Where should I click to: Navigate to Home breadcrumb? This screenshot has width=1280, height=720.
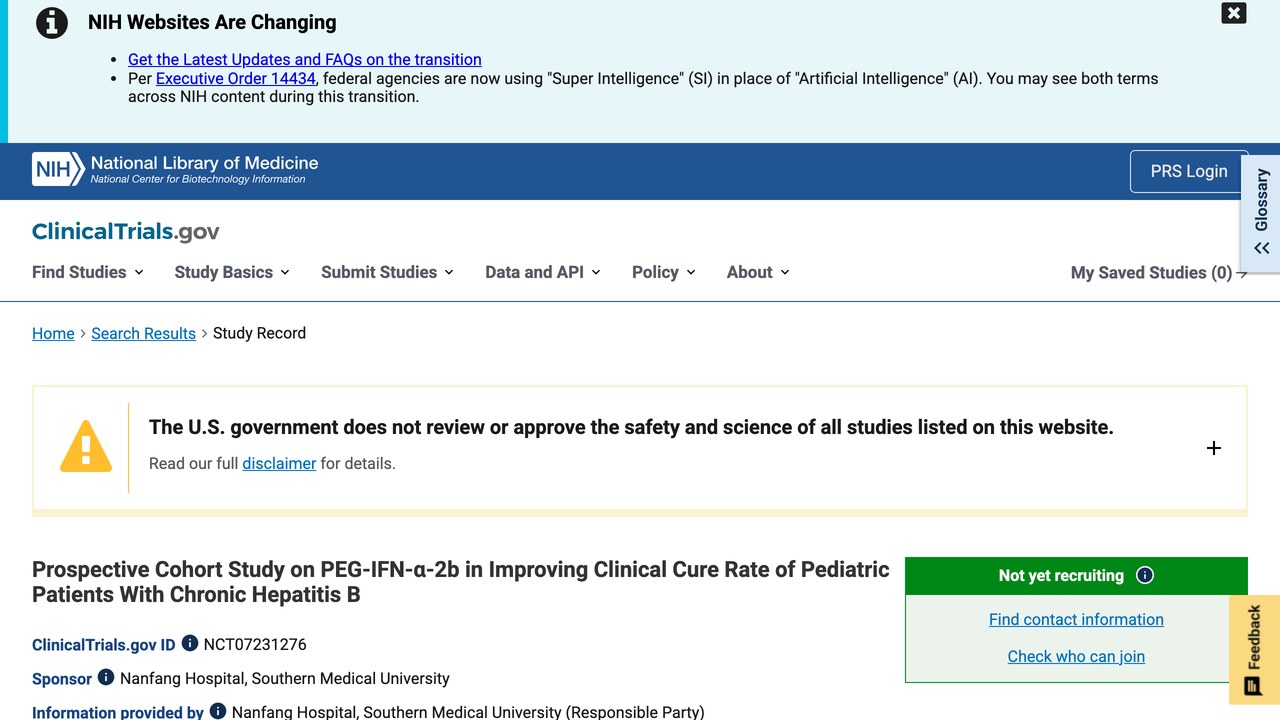53,333
